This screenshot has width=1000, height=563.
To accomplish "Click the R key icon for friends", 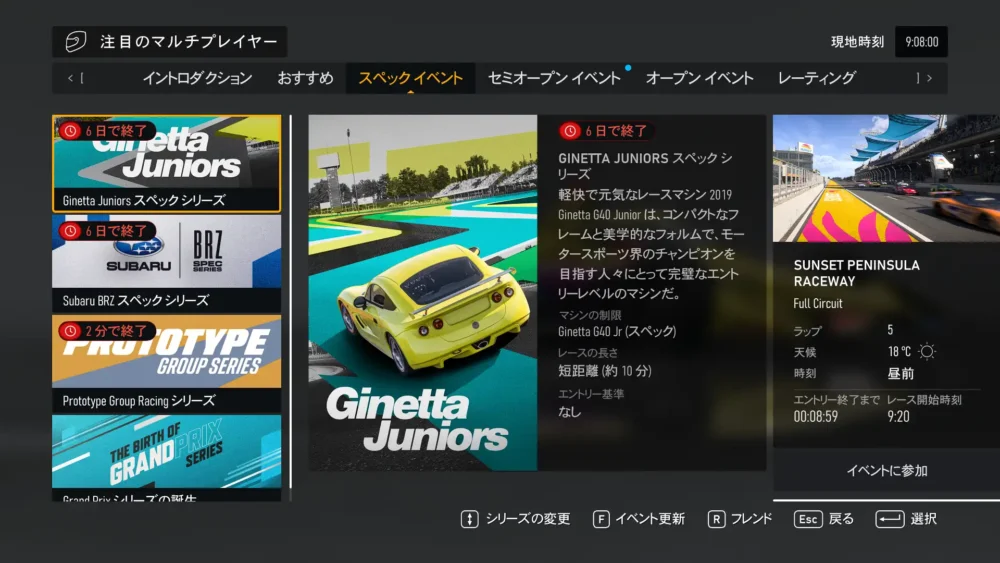I will 716,519.
